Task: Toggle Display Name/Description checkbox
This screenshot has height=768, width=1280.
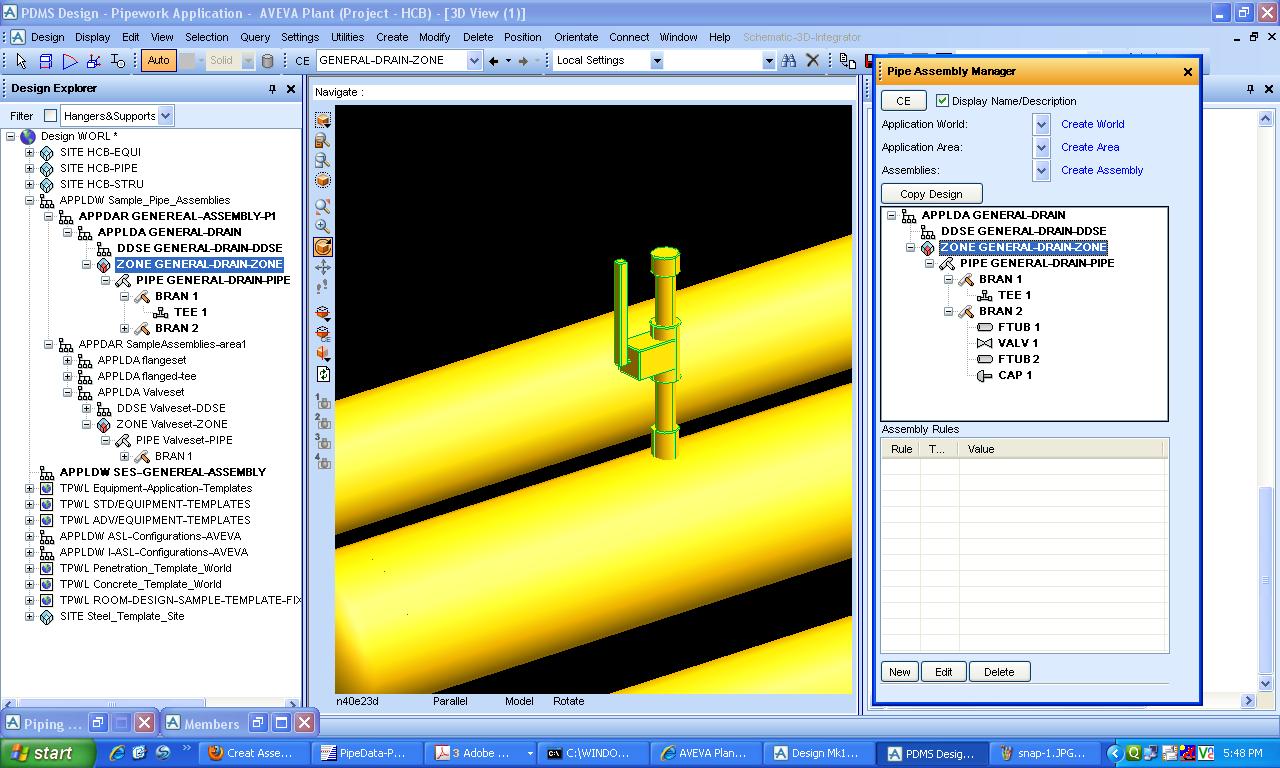Action: point(942,101)
